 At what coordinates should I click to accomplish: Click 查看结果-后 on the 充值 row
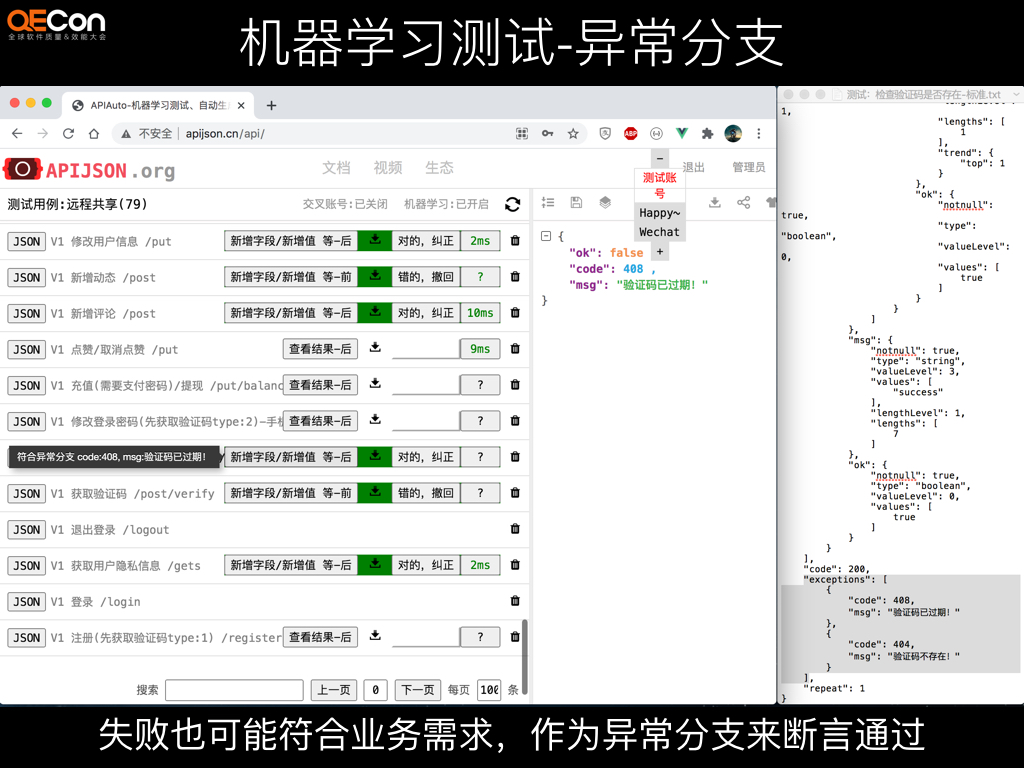point(318,385)
